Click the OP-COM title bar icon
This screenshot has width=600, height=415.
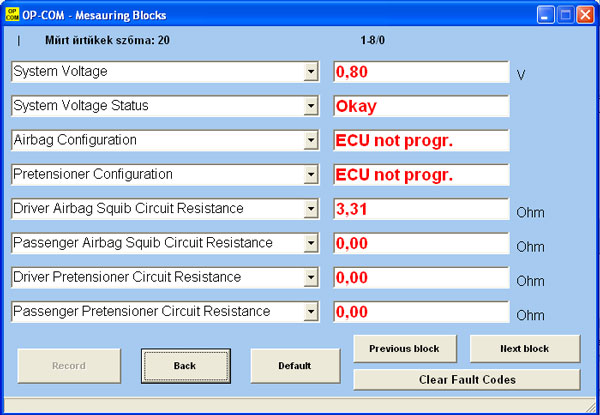tap(12, 15)
